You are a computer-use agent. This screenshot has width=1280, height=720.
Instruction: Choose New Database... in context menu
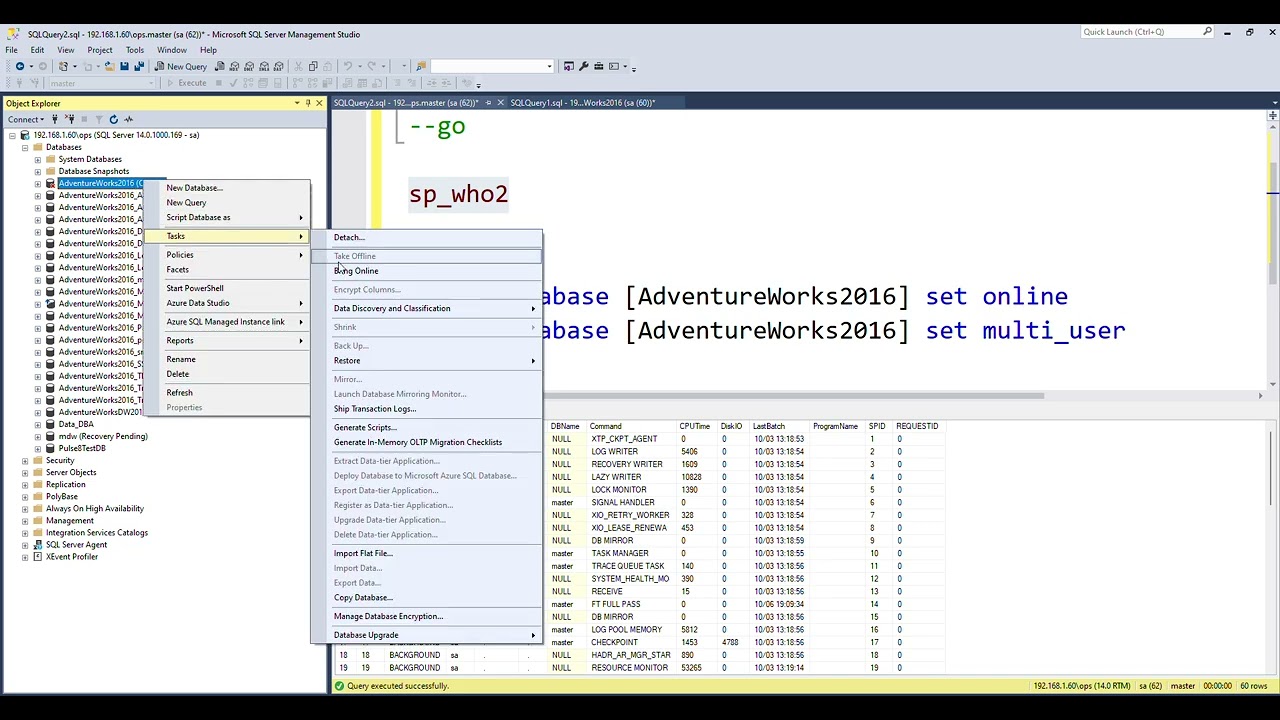[x=228, y=188]
